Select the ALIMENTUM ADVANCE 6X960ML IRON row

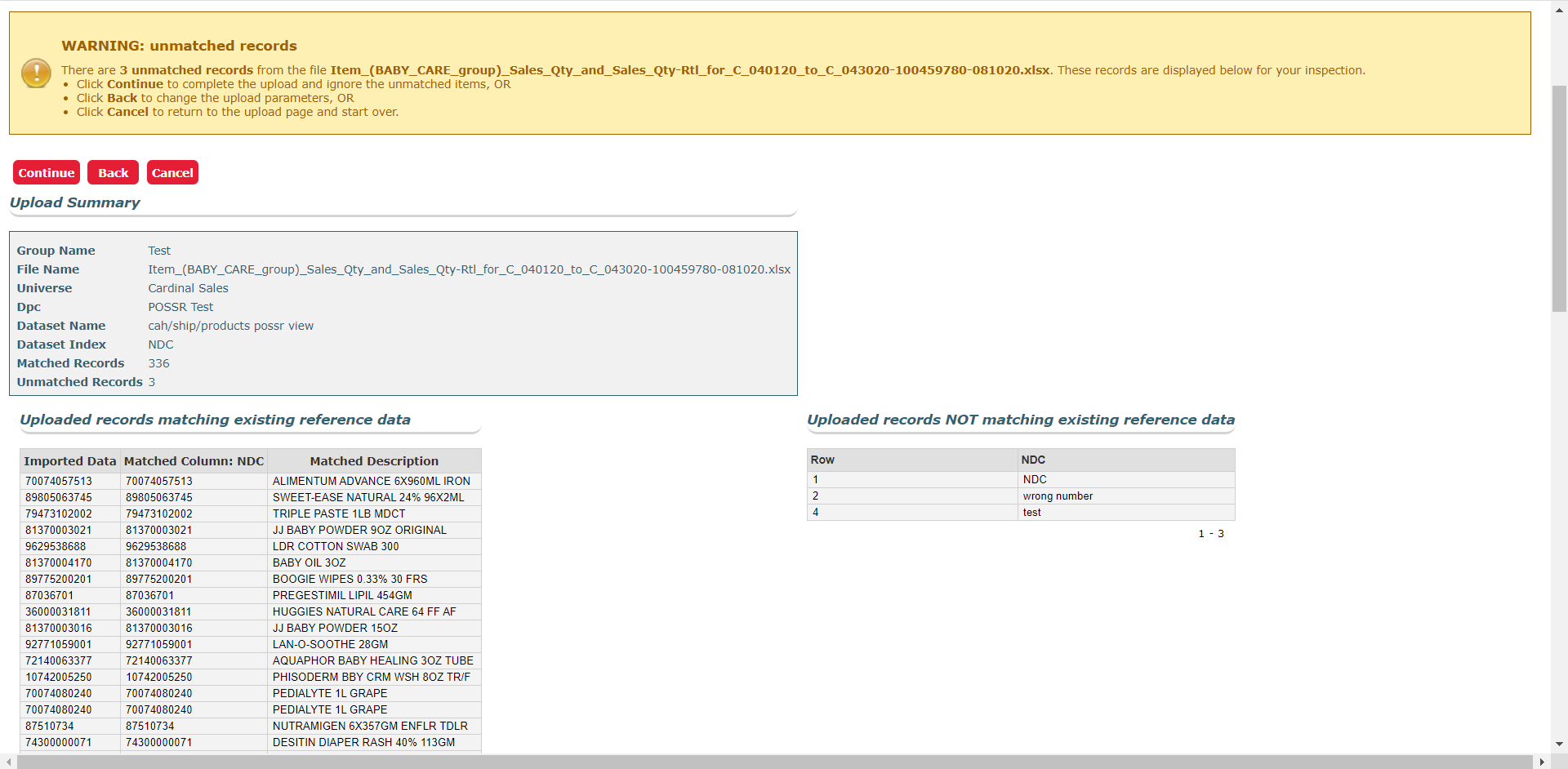pos(371,481)
